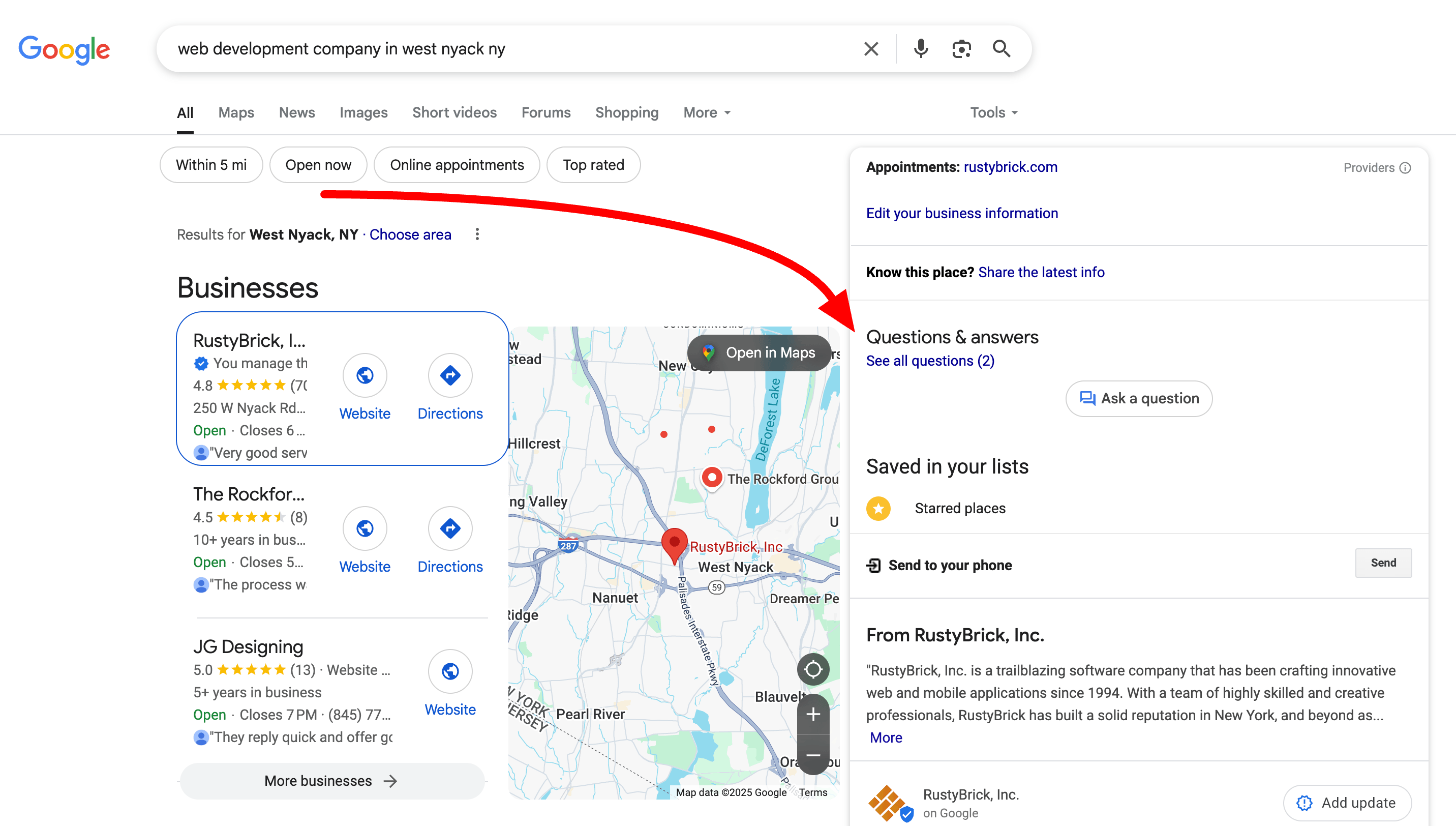
Task: Toggle the Open now filter chip
Action: pos(318,164)
